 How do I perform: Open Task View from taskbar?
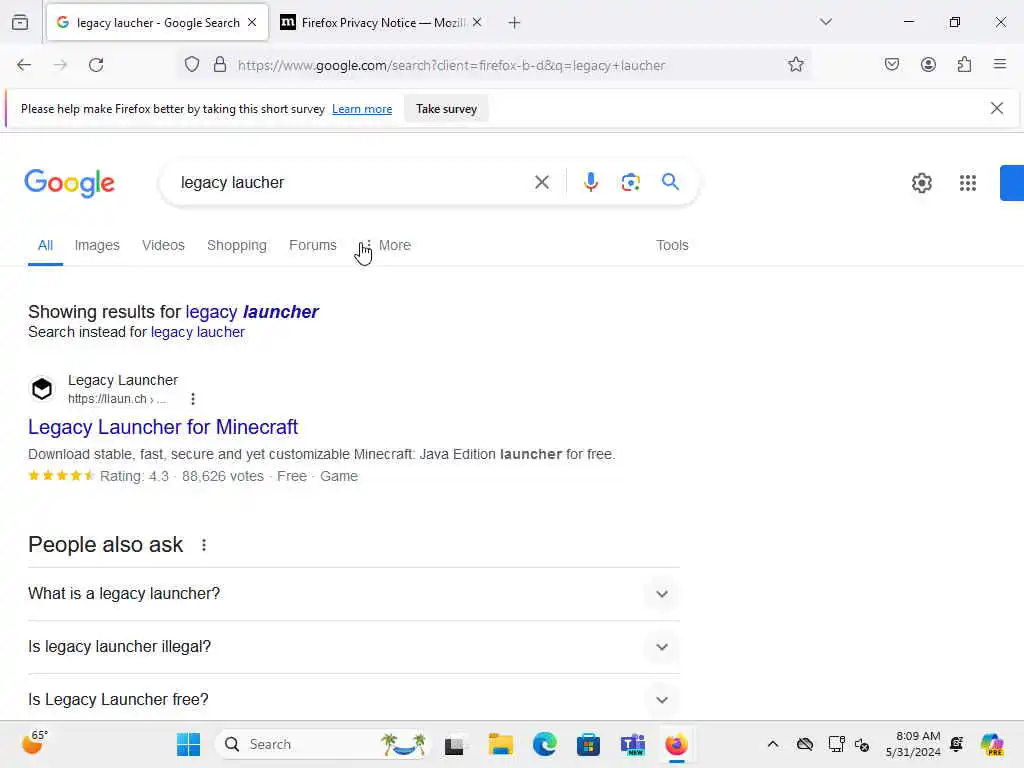[x=455, y=744]
